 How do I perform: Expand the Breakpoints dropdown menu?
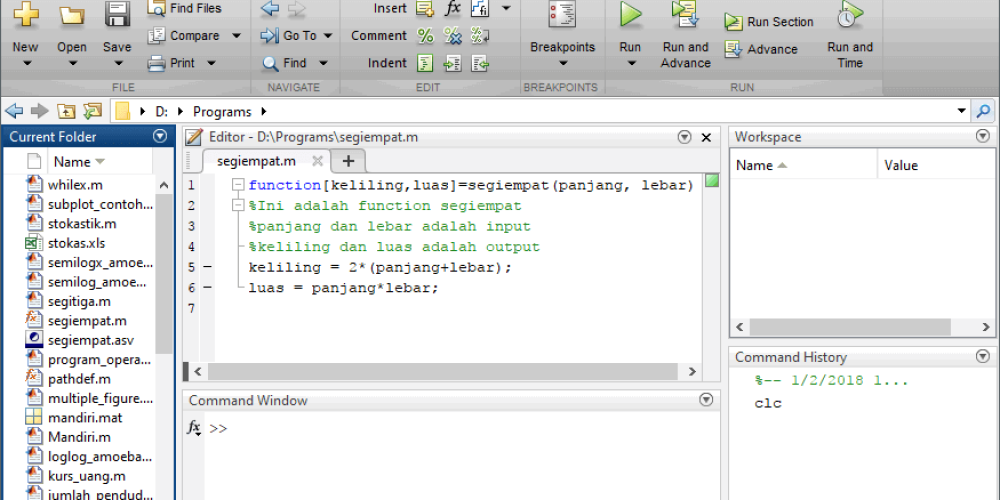click(562, 63)
